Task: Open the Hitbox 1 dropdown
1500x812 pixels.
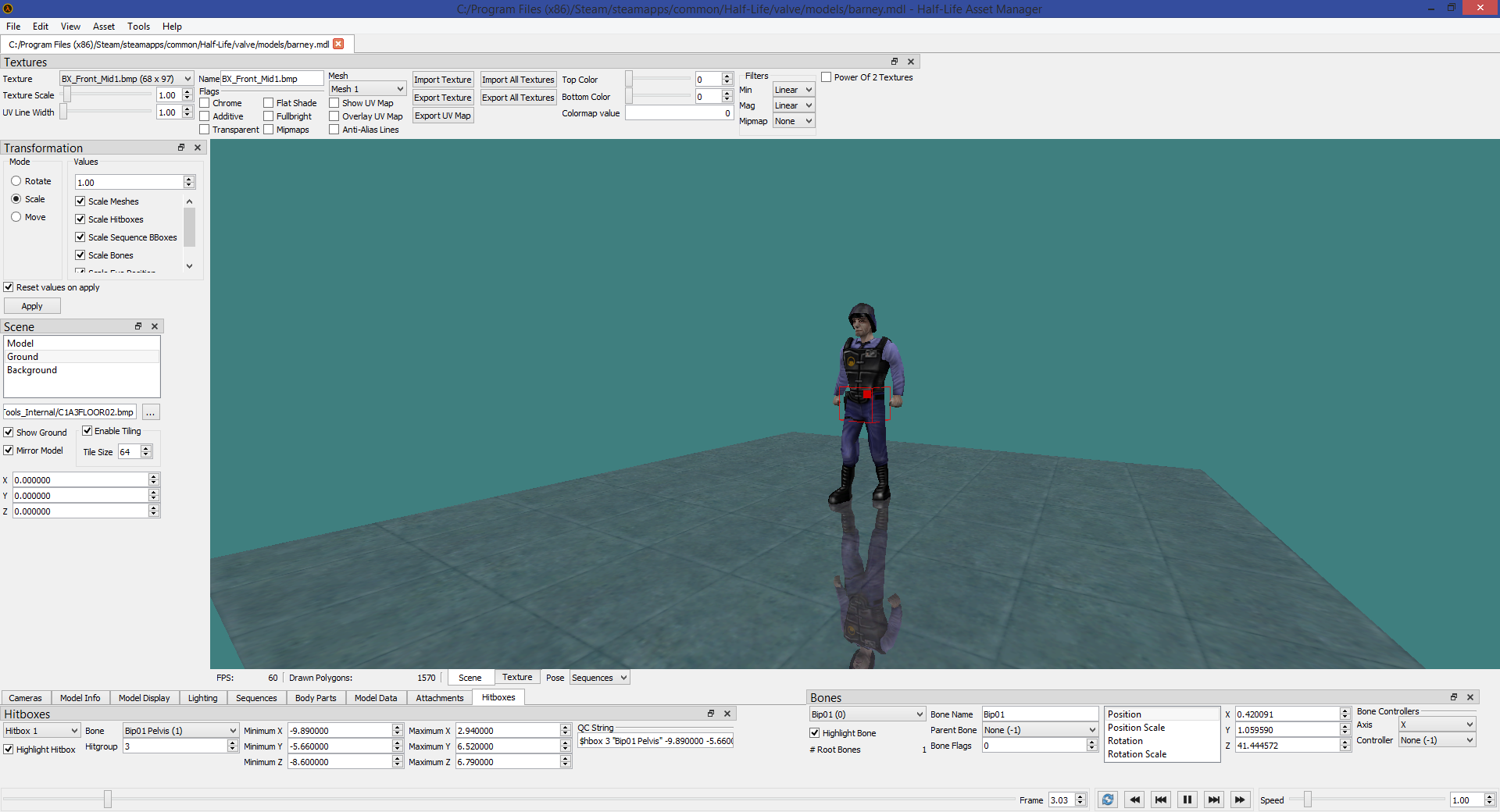Action: coord(41,731)
